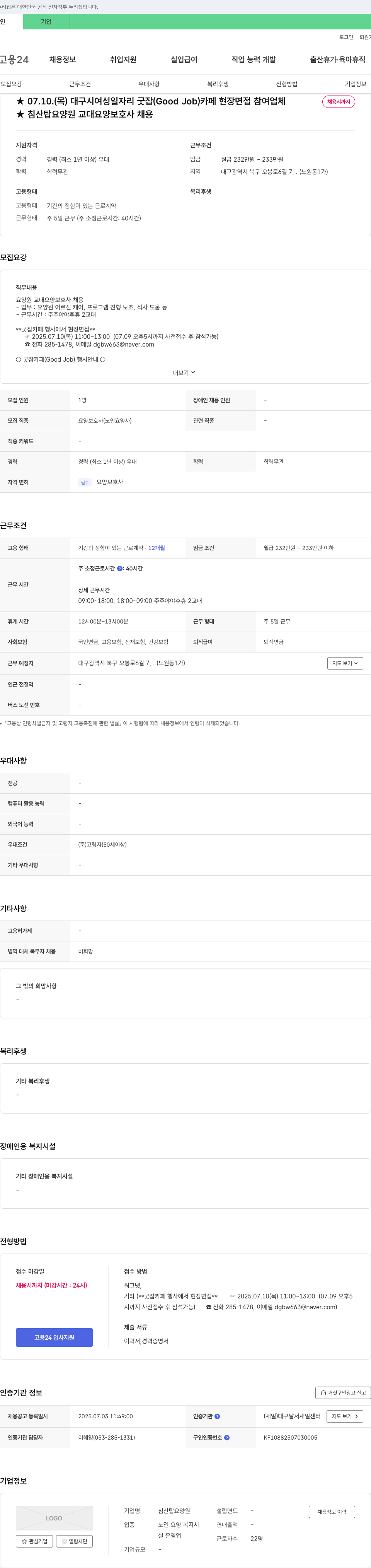Viewport: 371px width, 1568px height.
Task: Click '(준)고령자(50세이상)' 우대조건 value
Action: coord(102,845)
